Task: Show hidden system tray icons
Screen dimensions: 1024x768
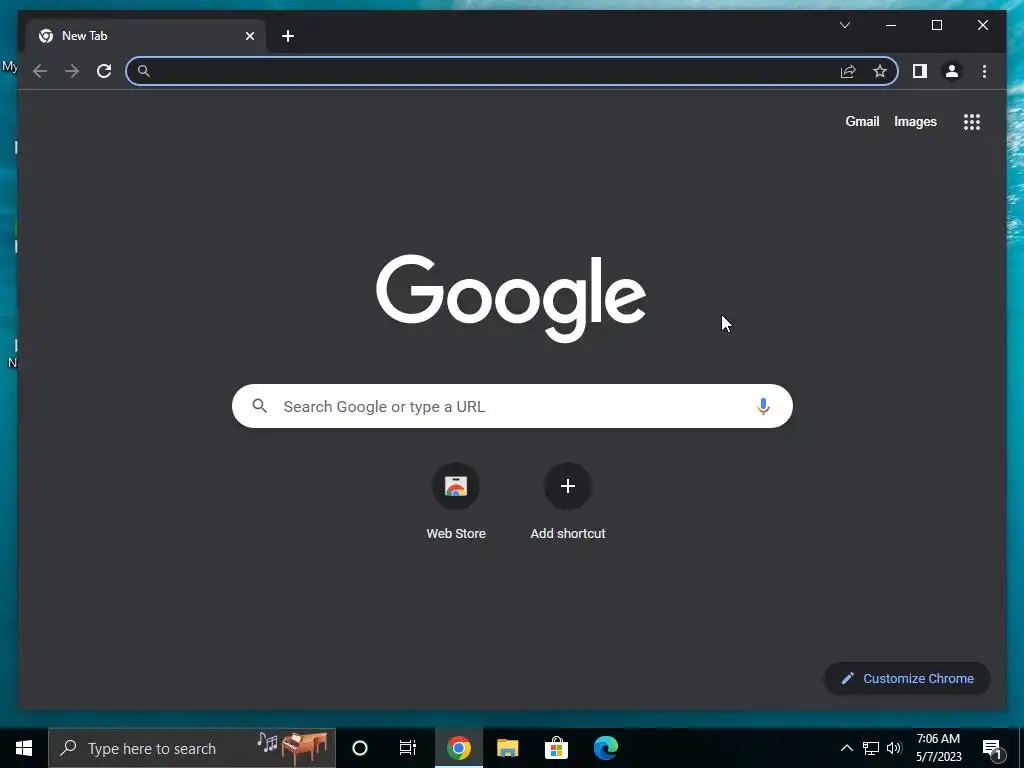Action: point(846,748)
